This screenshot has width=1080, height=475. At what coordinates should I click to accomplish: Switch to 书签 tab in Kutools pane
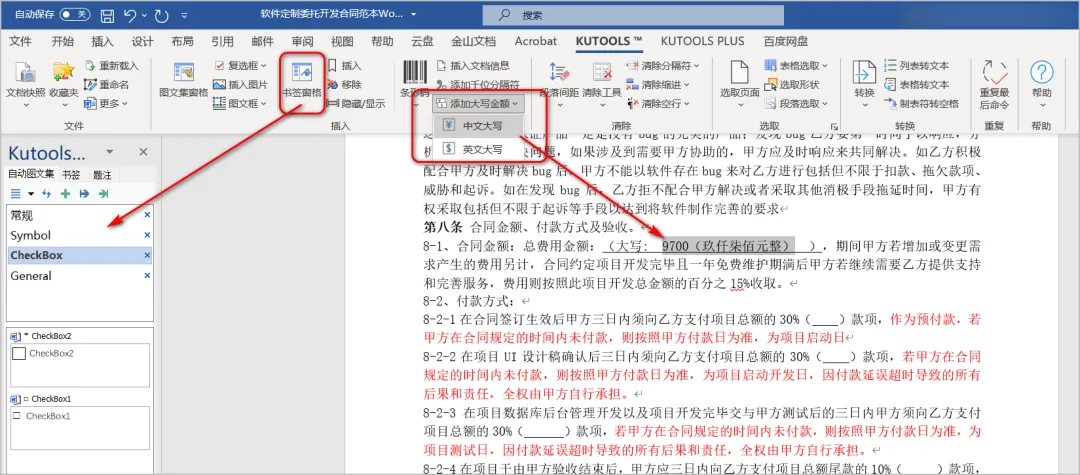click(x=70, y=175)
